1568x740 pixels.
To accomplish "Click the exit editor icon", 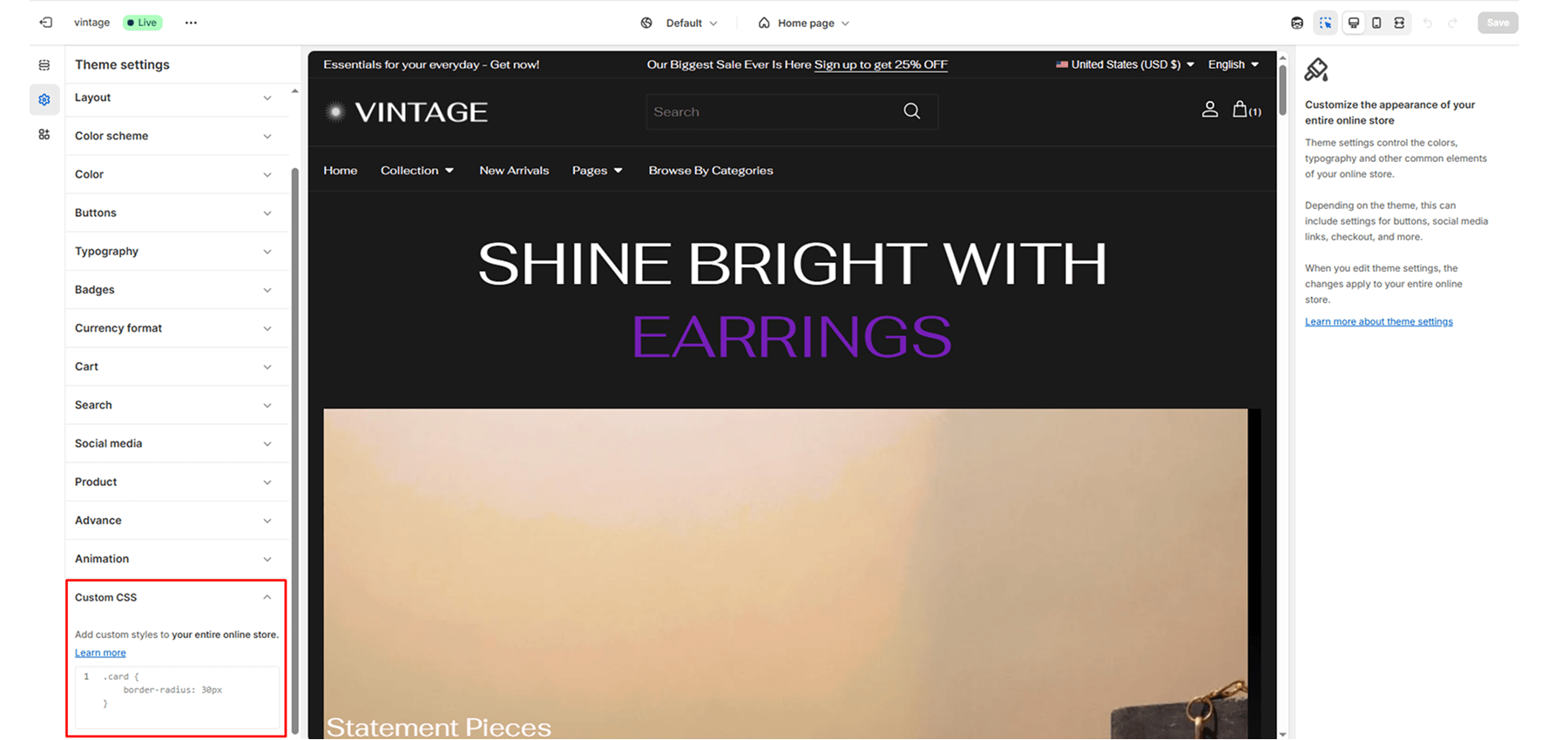I will (46, 23).
